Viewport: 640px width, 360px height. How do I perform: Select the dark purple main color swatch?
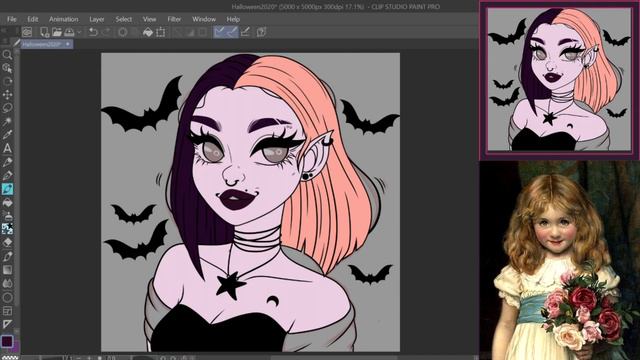click(x=7, y=341)
